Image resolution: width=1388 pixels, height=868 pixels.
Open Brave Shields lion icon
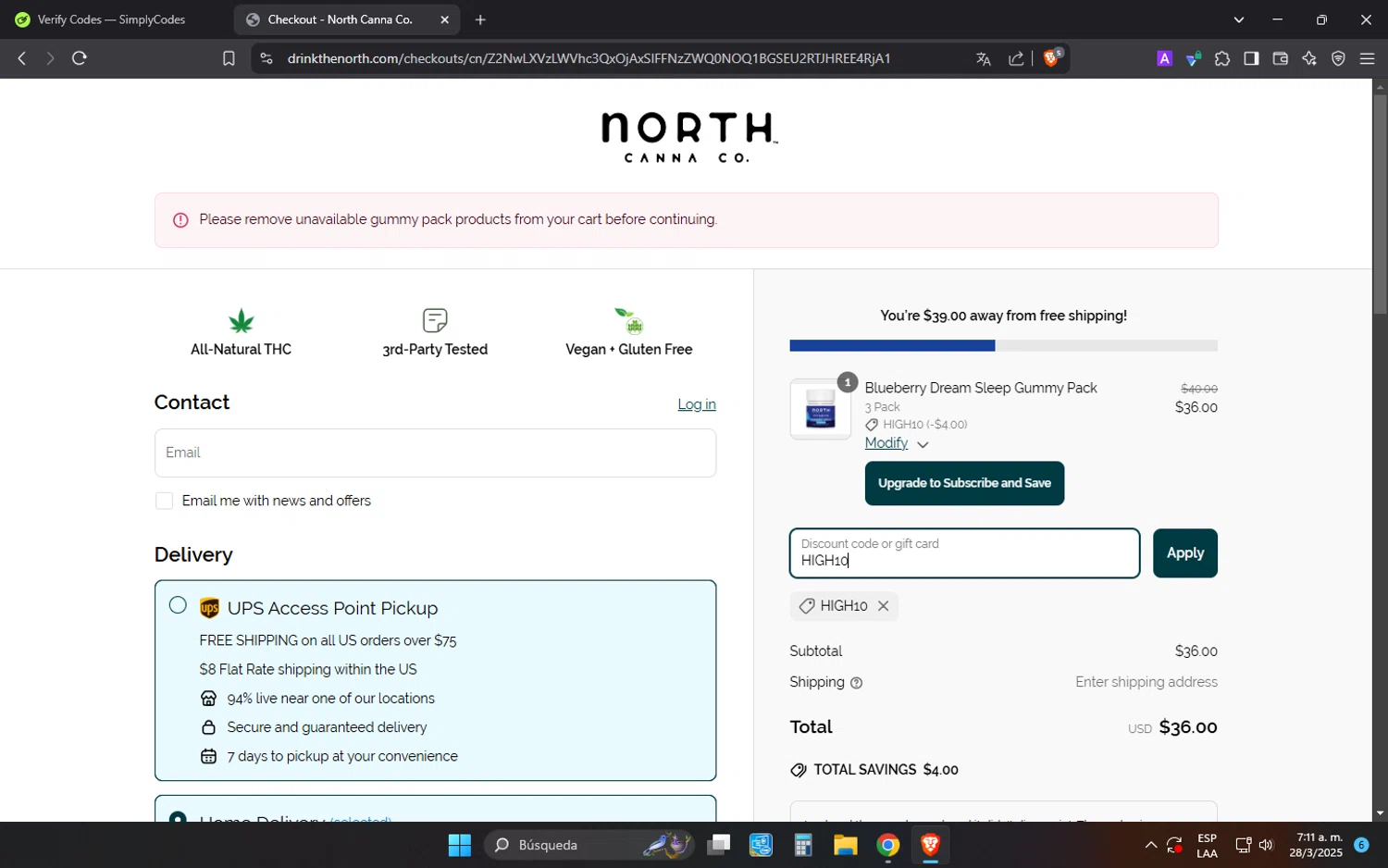(x=1051, y=57)
